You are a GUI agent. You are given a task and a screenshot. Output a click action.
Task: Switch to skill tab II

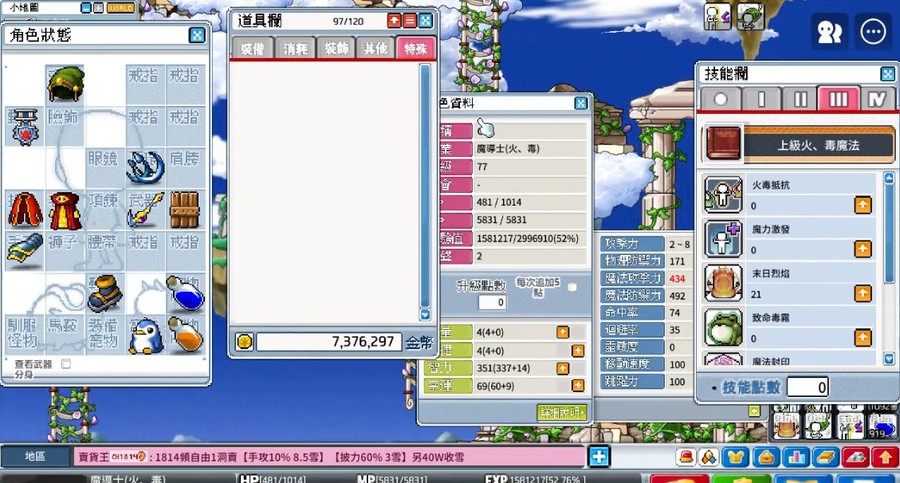pyautogui.click(x=800, y=99)
